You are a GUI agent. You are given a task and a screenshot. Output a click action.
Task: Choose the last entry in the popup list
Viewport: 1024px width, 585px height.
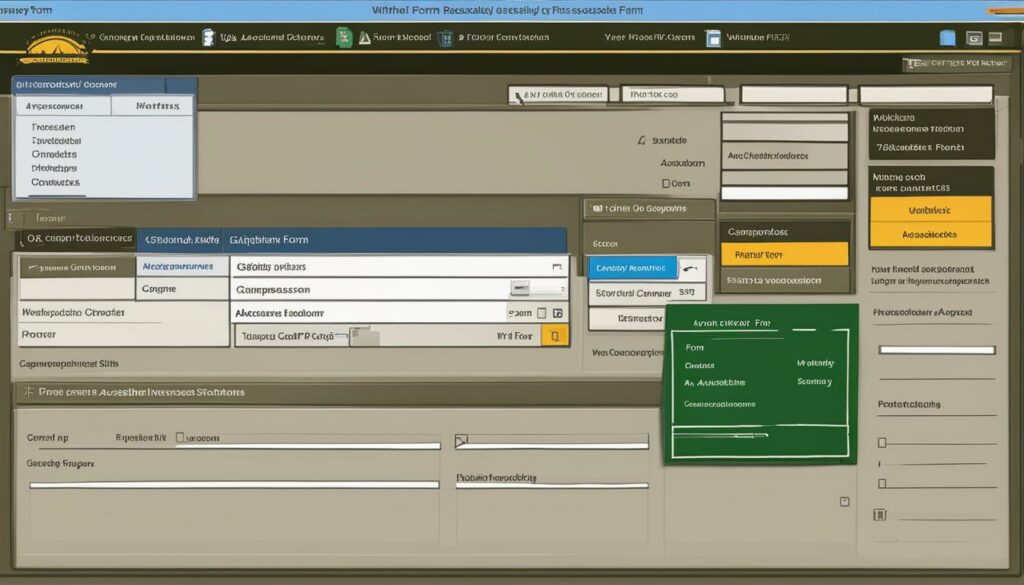(56, 182)
